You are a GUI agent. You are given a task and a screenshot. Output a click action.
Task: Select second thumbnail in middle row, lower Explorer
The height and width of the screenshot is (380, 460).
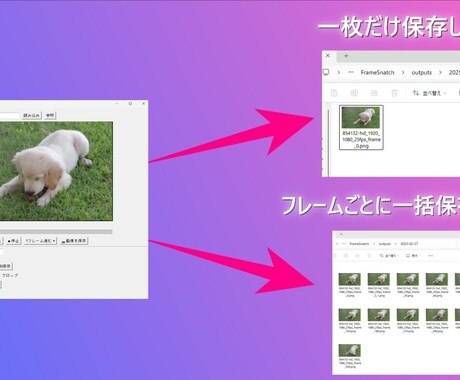(x=379, y=315)
